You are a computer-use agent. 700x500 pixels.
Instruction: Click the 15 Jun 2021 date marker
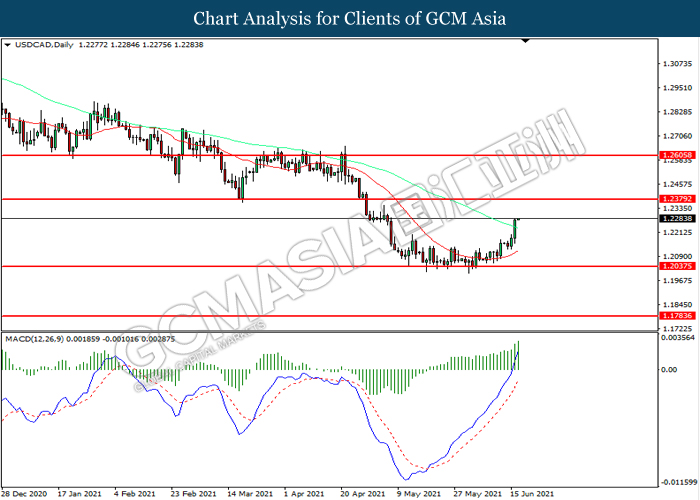tap(532, 494)
